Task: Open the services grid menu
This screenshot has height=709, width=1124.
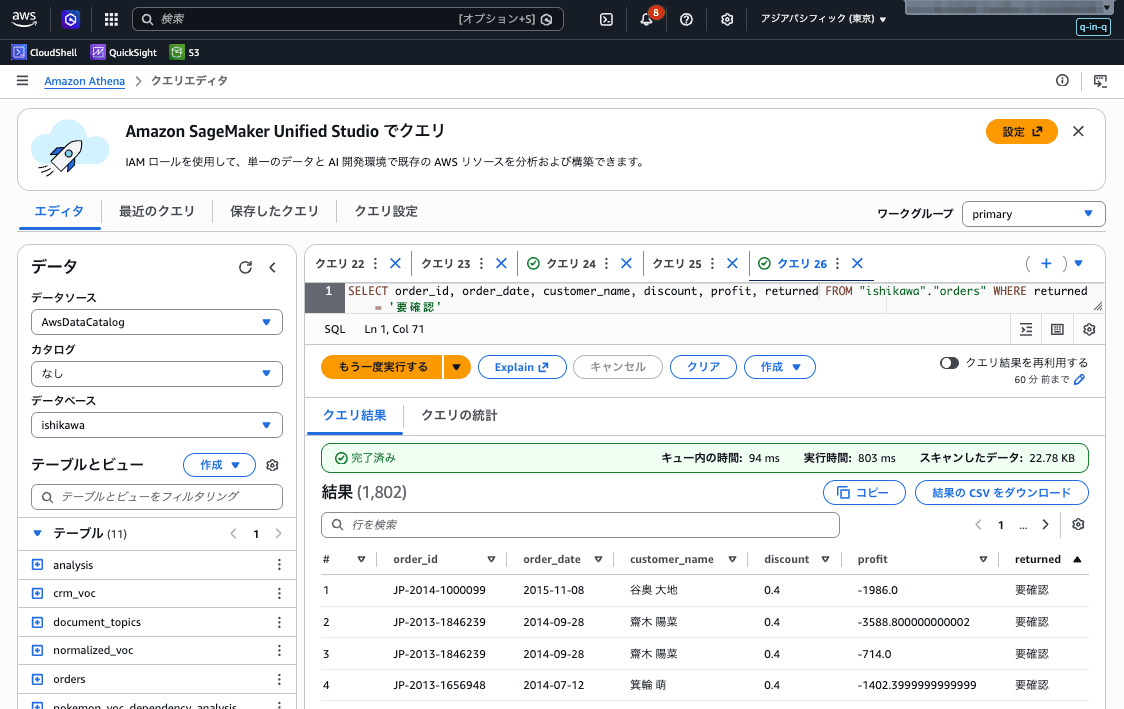Action: (x=111, y=19)
